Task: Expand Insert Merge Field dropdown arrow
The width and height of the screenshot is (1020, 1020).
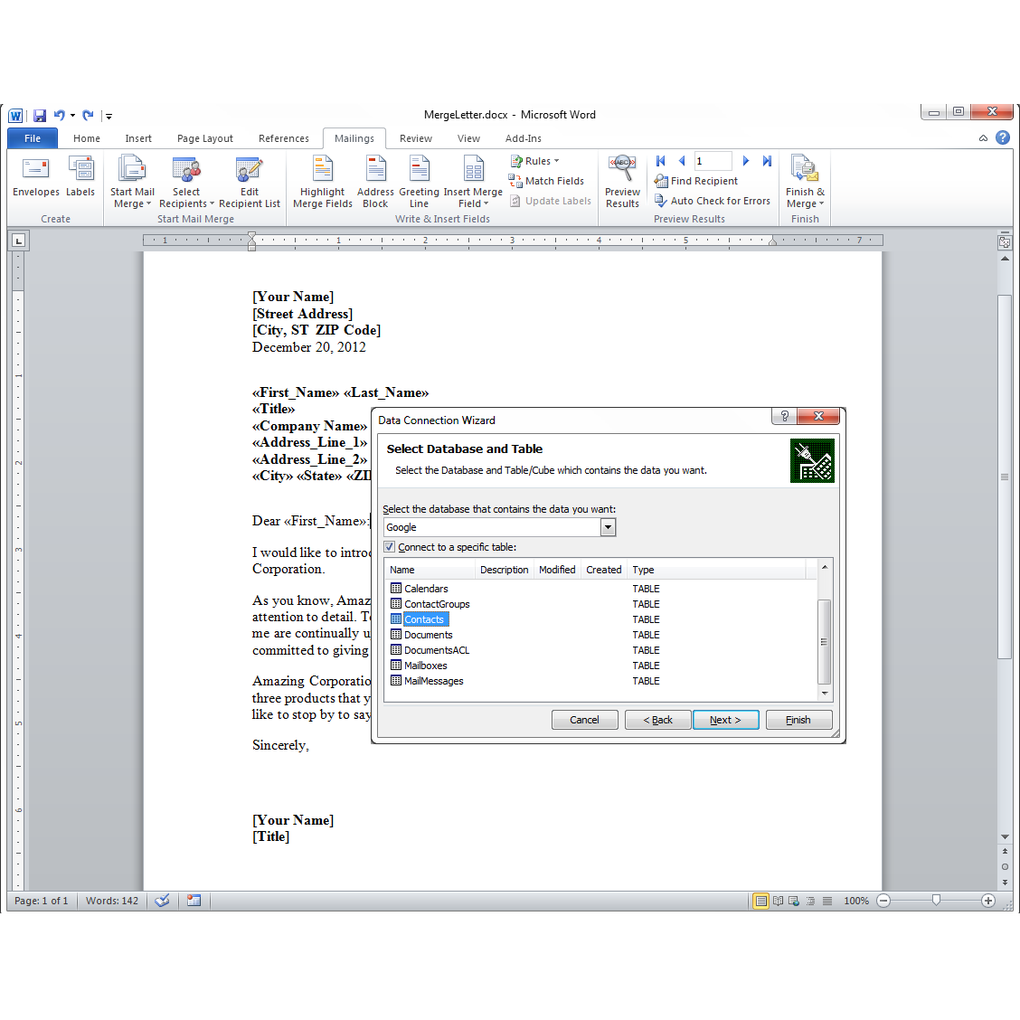Action: 486,204
